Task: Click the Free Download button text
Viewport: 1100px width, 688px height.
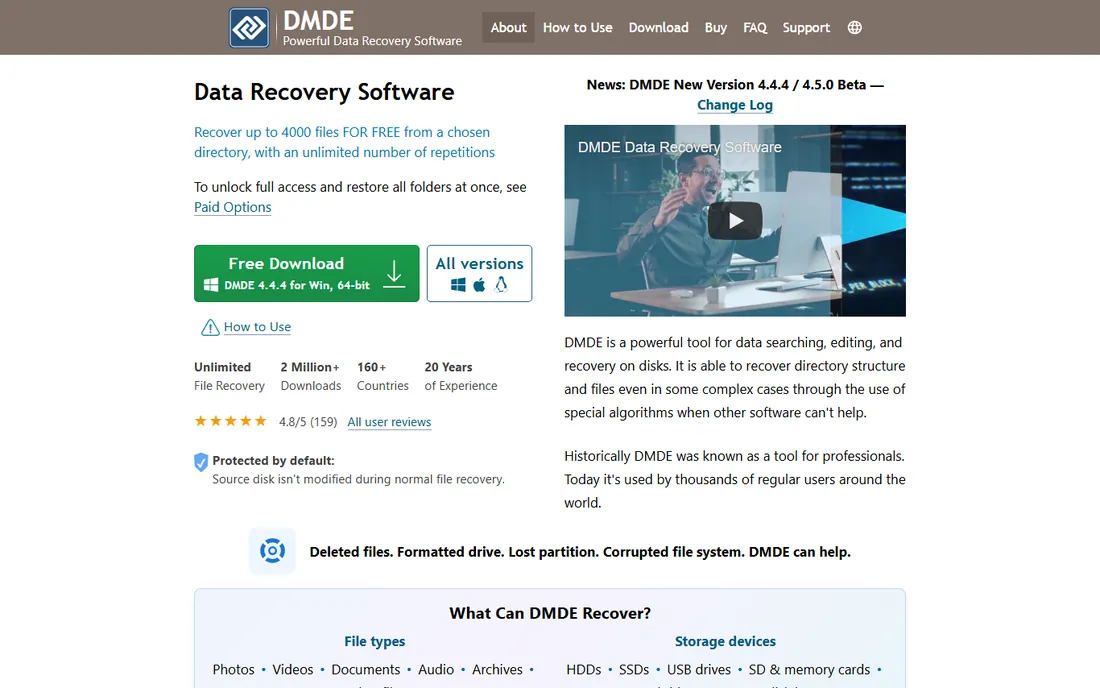Action: click(x=286, y=264)
